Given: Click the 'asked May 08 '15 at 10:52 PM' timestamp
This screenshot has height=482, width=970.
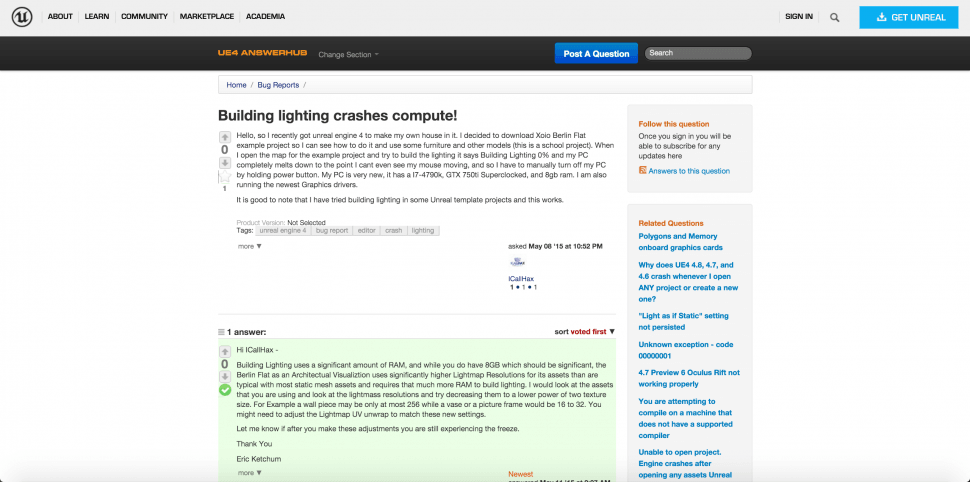Looking at the screenshot, I should point(556,246).
